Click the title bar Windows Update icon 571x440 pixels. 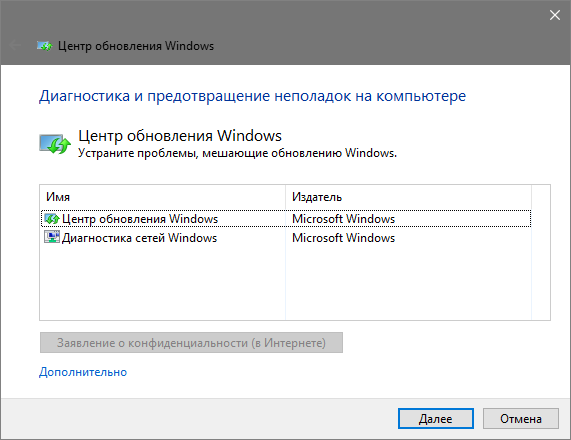coord(44,46)
